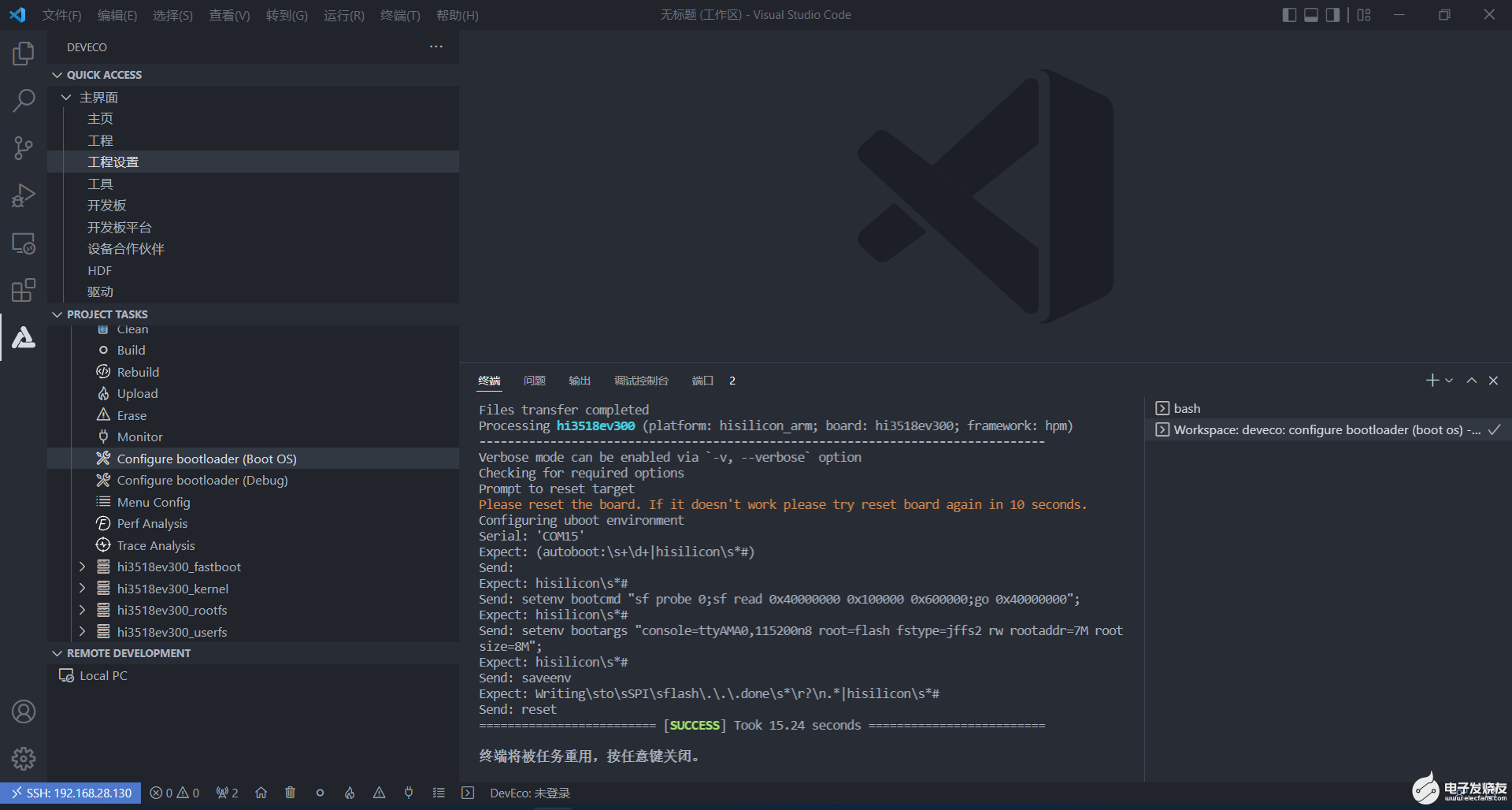Expand the hi3518ev300_fastboot task group
Image resolution: width=1512 pixels, height=810 pixels.
[82, 567]
